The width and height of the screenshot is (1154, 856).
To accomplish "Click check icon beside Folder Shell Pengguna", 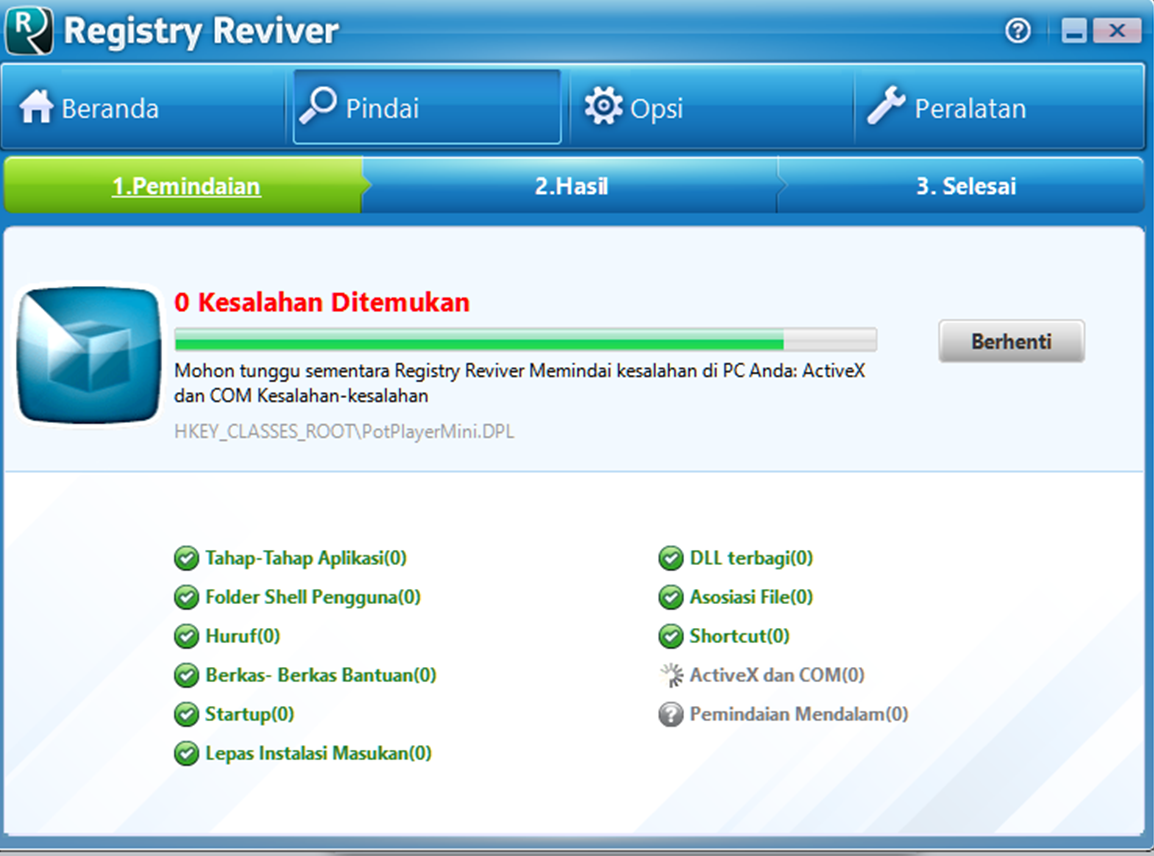I will [186, 598].
